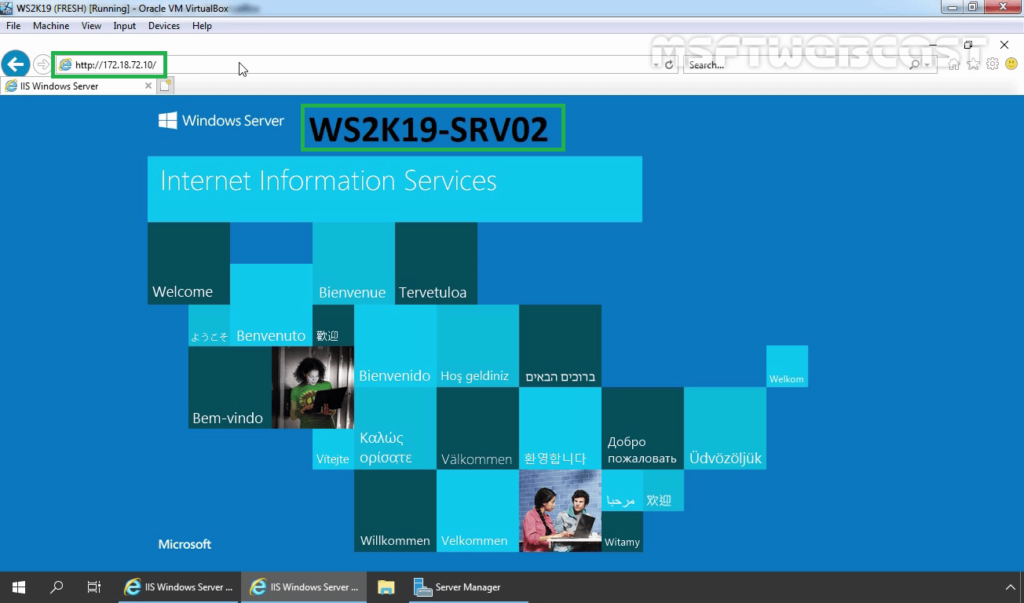The height and width of the screenshot is (603, 1024).
Task: Click the VirtualBox title bar app icon
Action: point(7,8)
